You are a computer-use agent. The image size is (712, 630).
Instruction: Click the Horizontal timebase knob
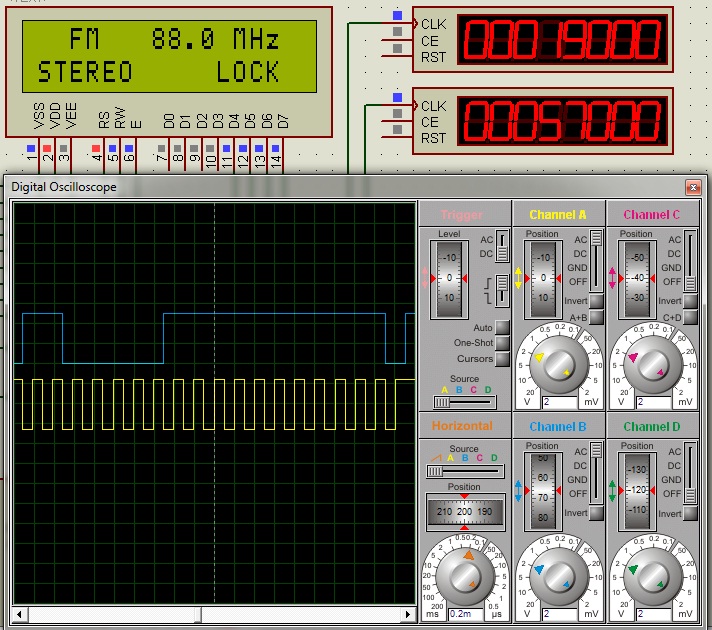pyautogui.click(x=464, y=576)
